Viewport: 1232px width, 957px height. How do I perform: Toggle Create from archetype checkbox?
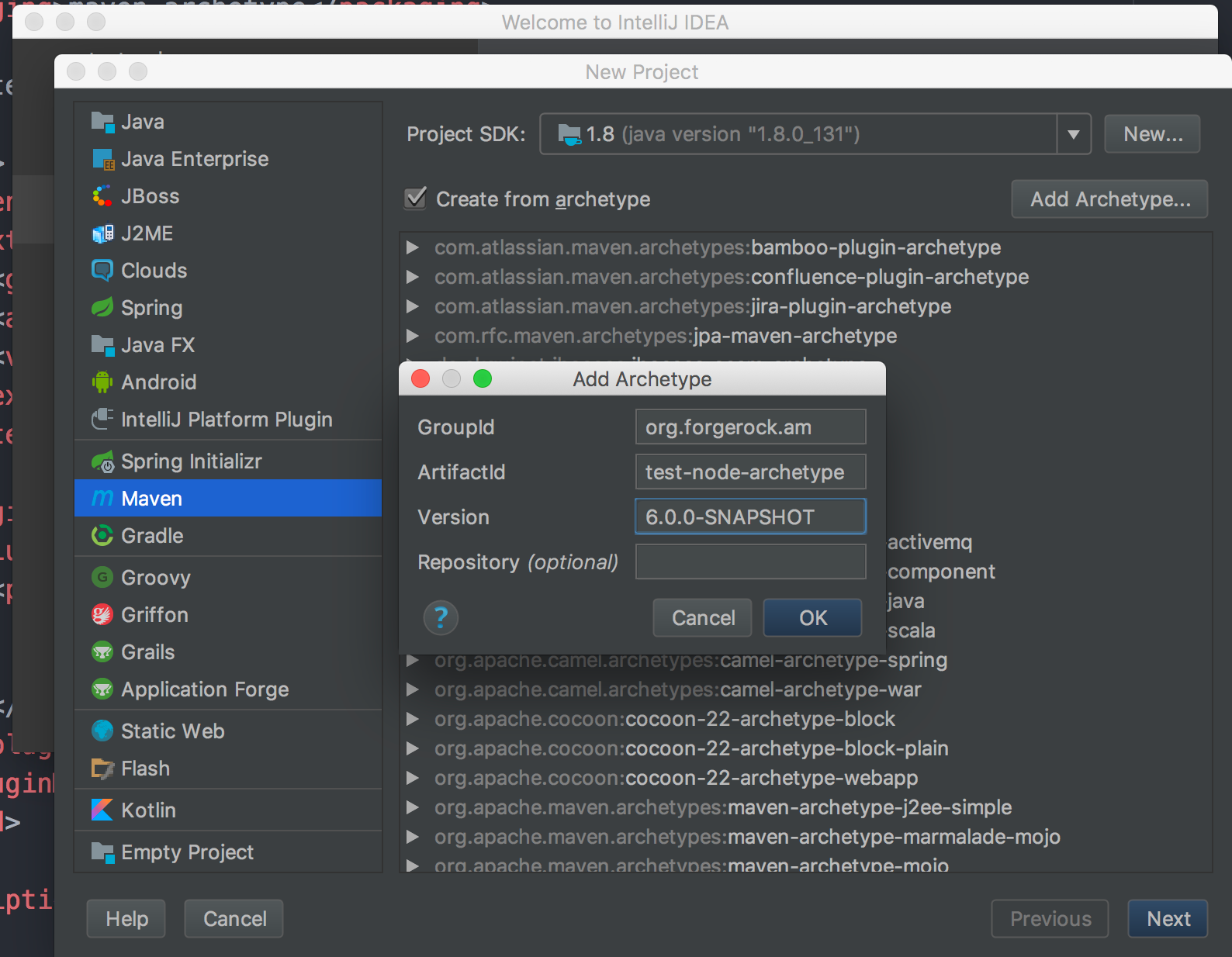[416, 199]
